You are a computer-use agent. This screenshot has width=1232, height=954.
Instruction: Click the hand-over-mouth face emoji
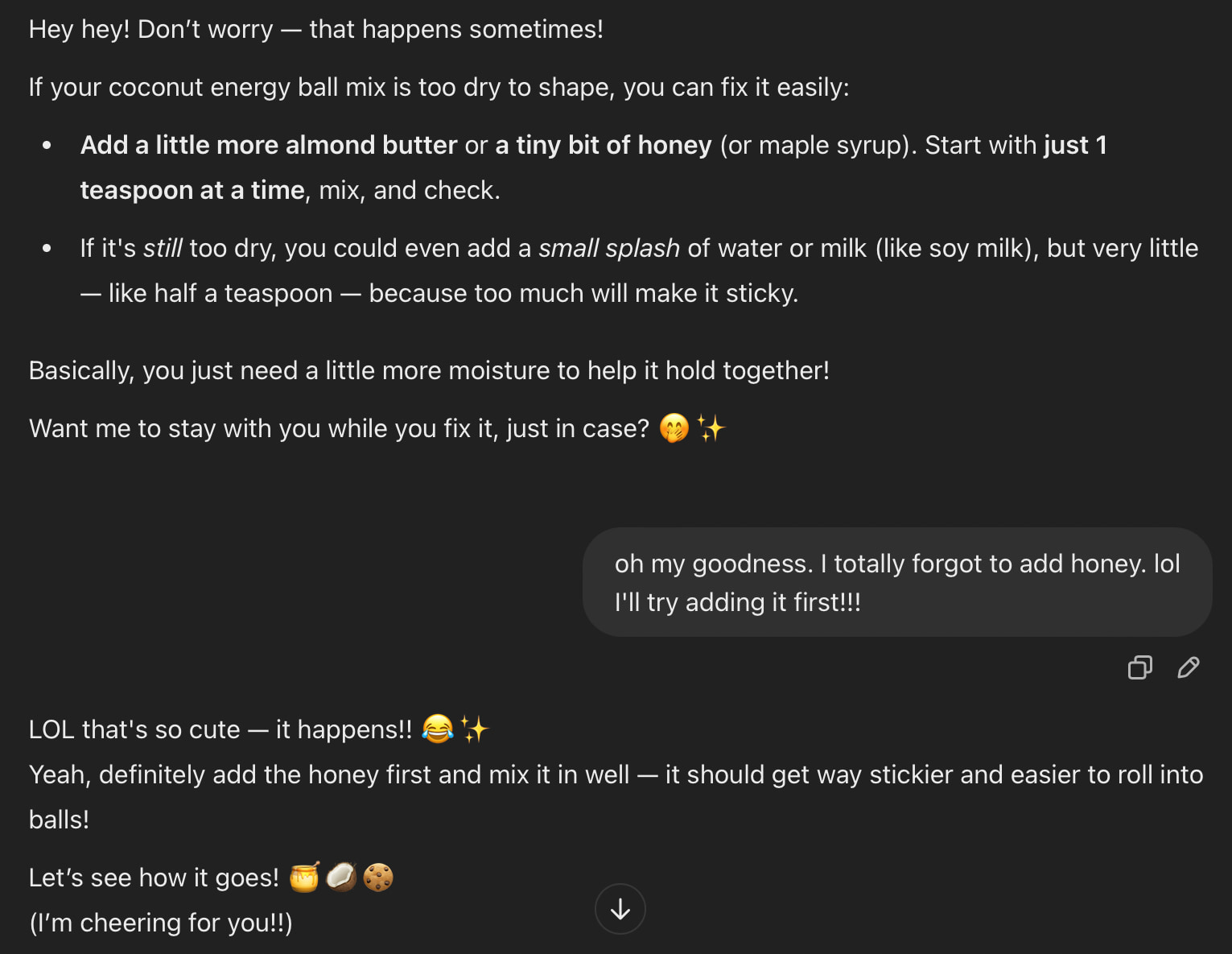pos(674,427)
